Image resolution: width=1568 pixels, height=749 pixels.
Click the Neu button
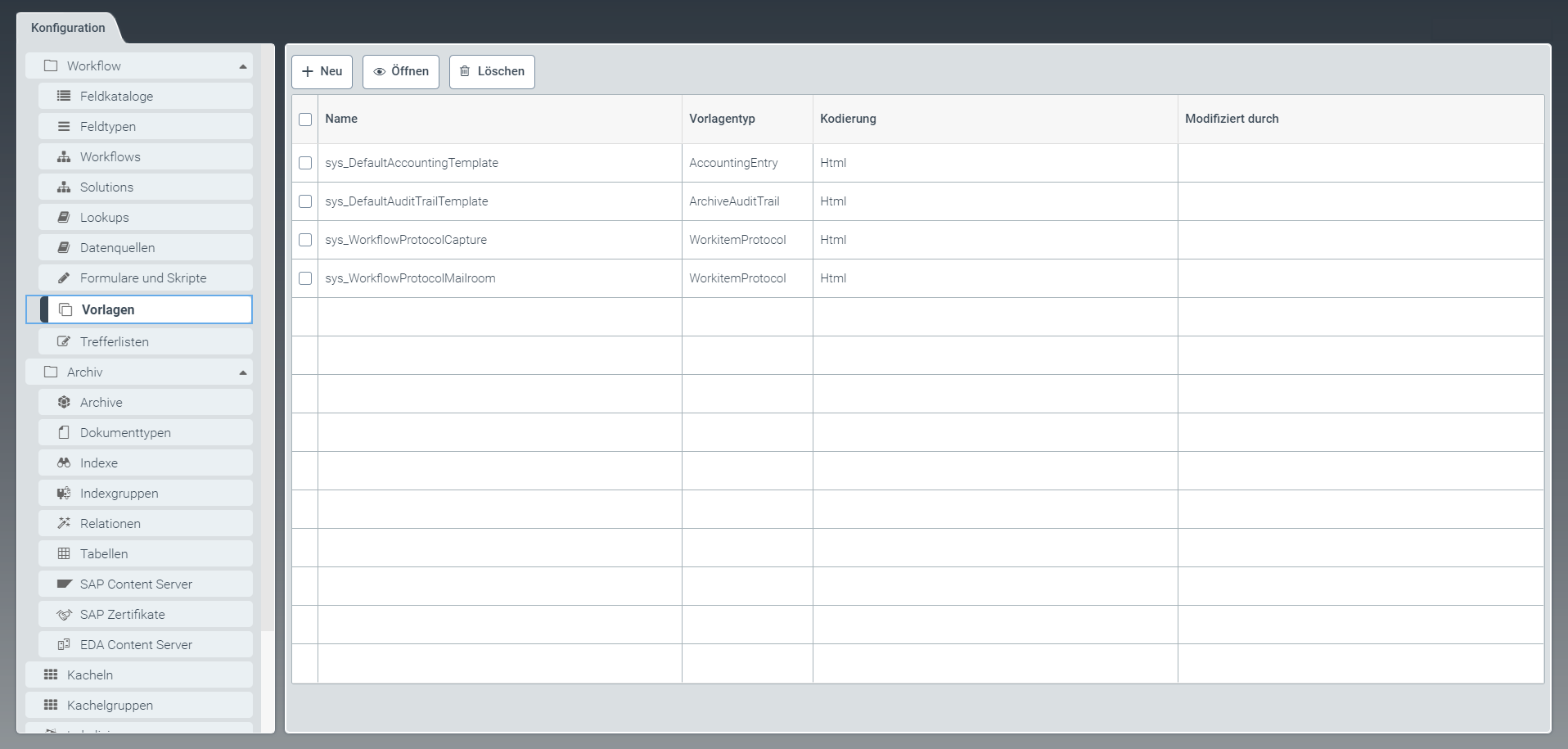pyautogui.click(x=322, y=71)
